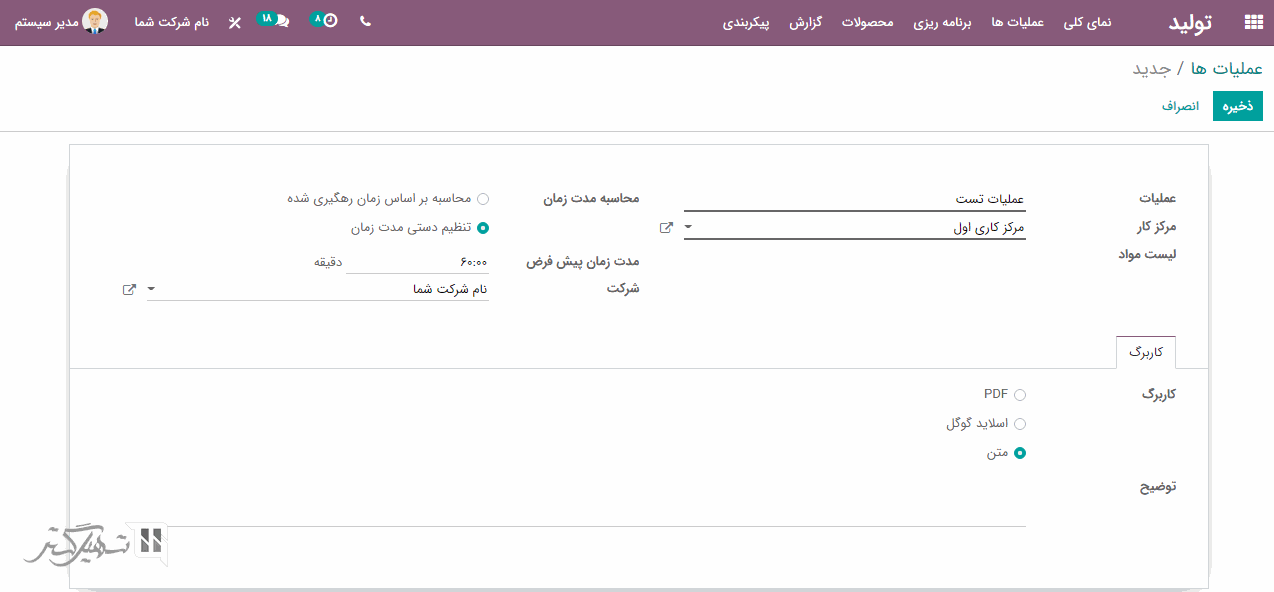This screenshot has width=1274, height=592.
Task: Expand the company 'نام شرکت شما' dropdown field
Action: 151,289
